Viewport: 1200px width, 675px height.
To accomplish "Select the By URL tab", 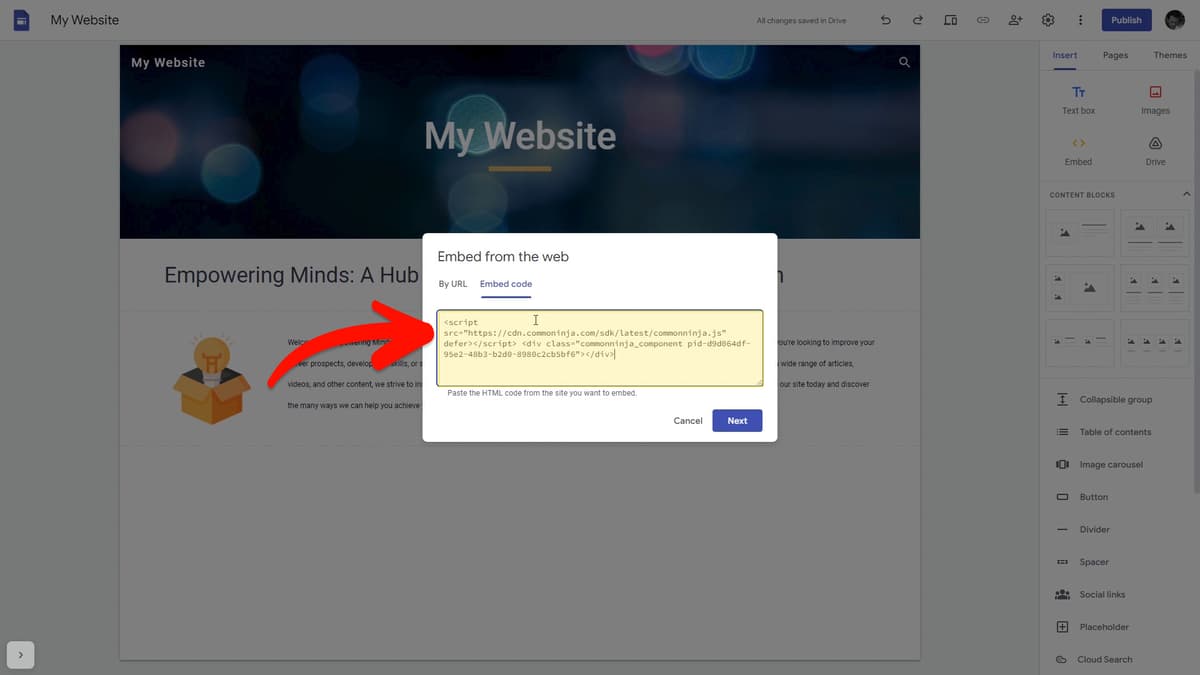I will coord(453,284).
